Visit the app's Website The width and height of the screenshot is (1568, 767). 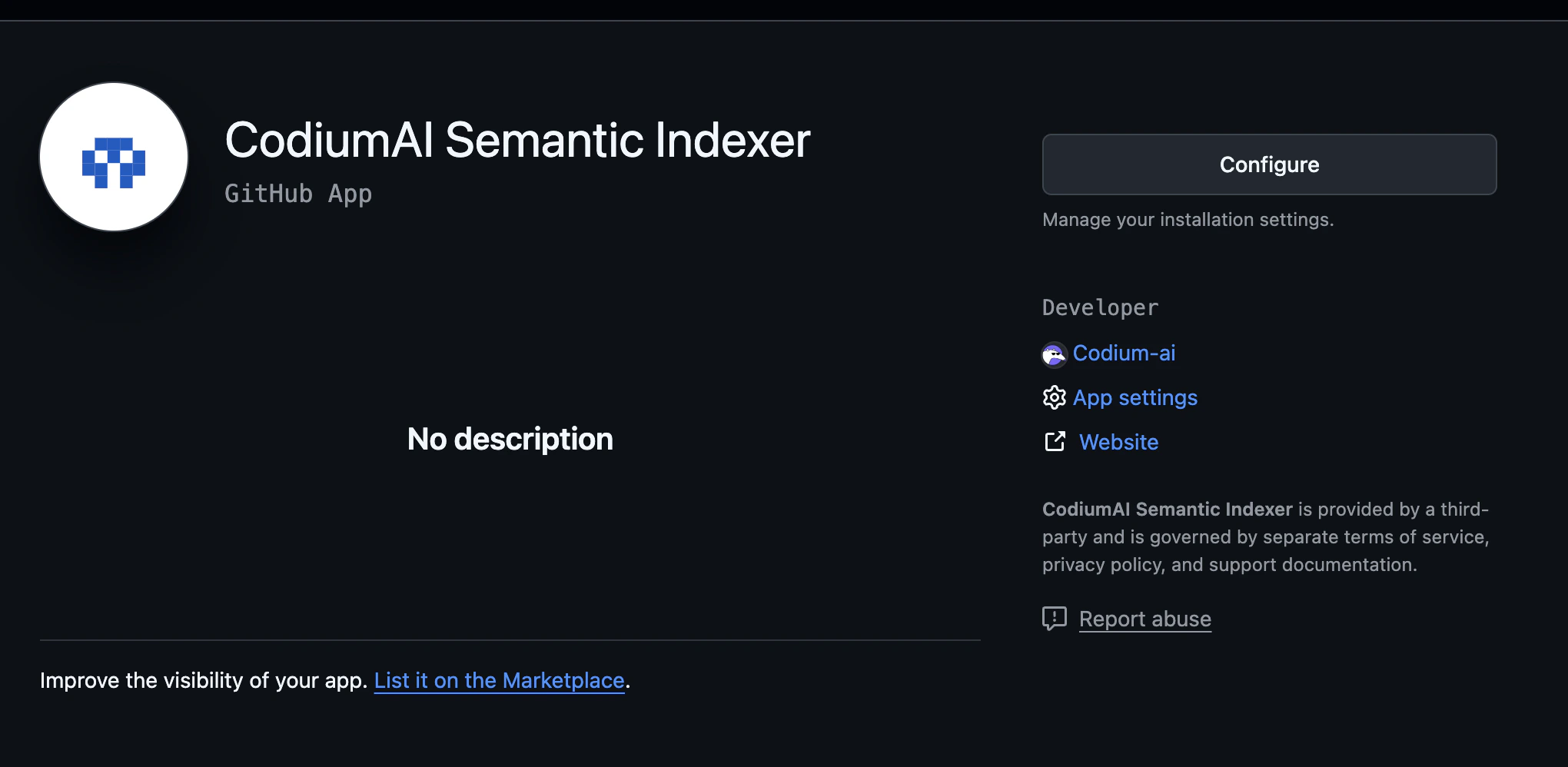(x=1118, y=442)
